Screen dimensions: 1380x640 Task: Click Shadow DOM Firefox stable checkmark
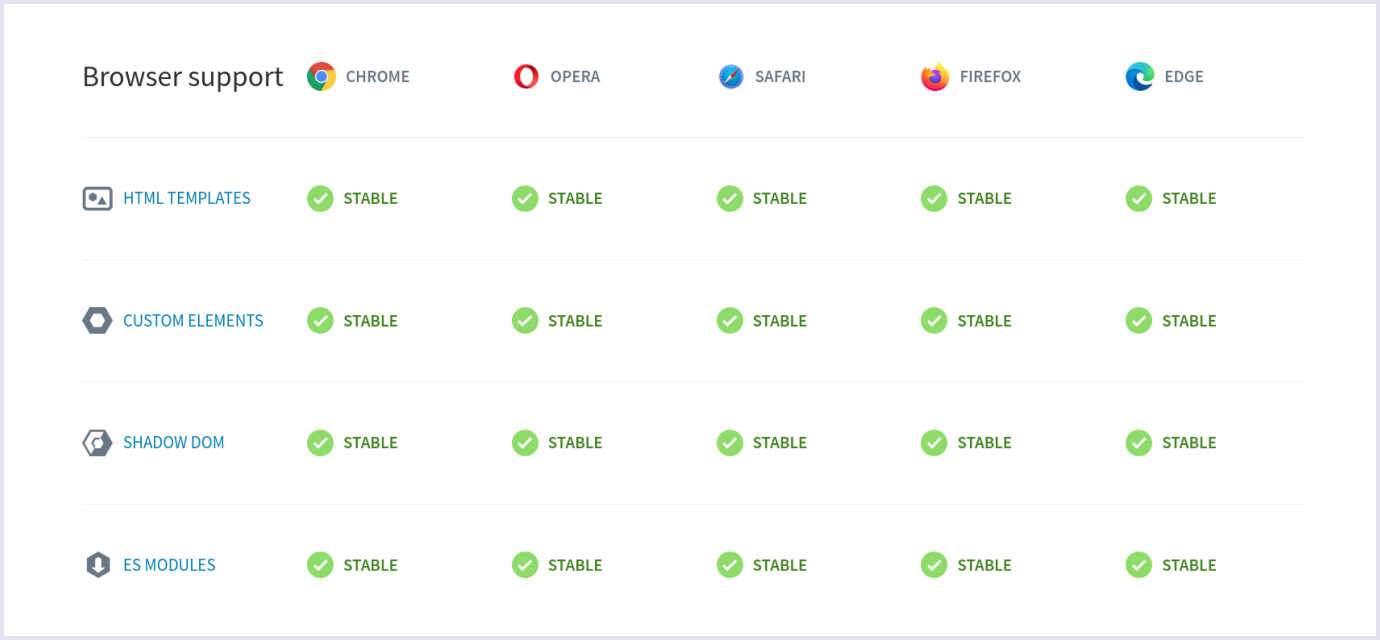(x=934, y=442)
